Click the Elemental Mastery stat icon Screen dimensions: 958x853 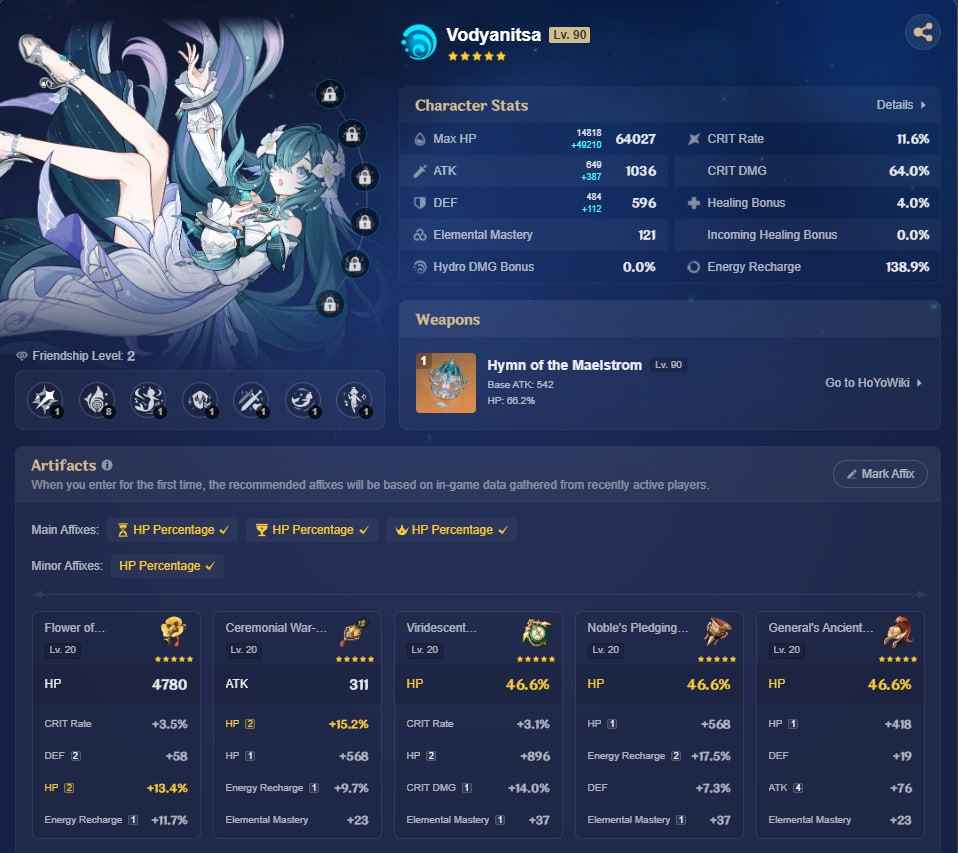[420, 235]
